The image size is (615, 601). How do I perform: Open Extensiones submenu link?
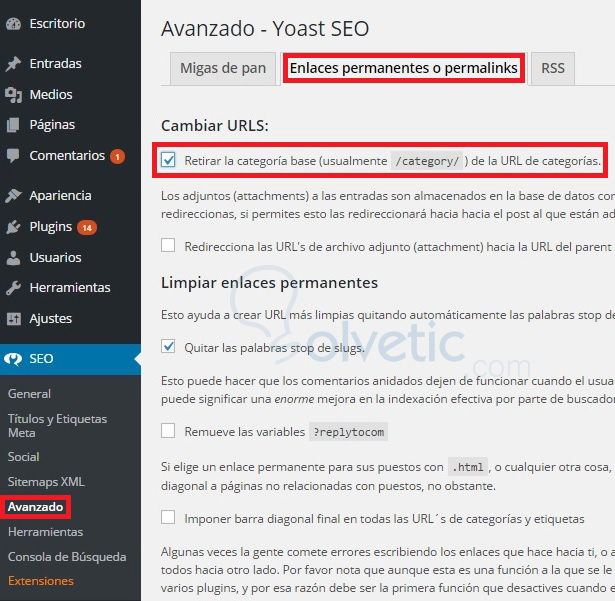tap(41, 581)
